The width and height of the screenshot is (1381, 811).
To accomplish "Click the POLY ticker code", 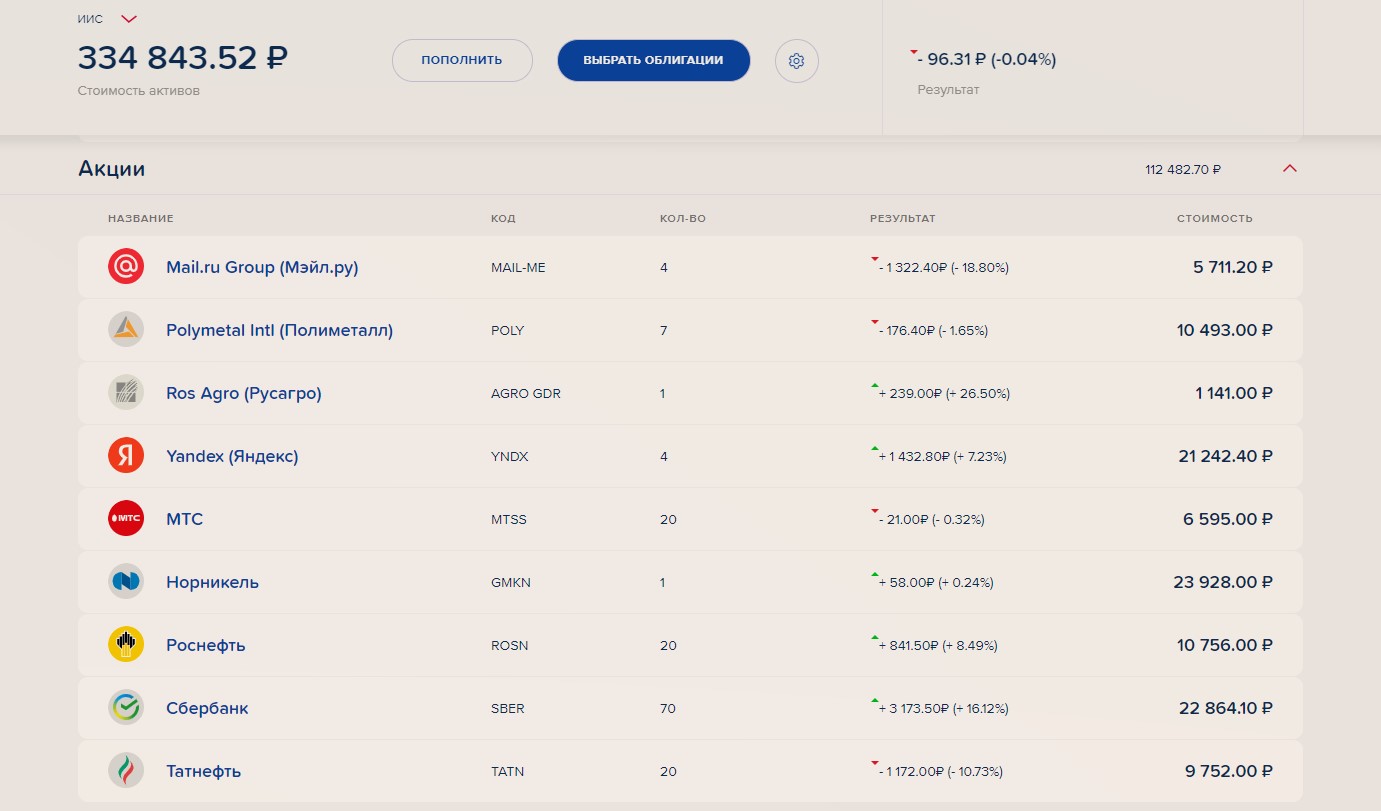I will coord(507,331).
